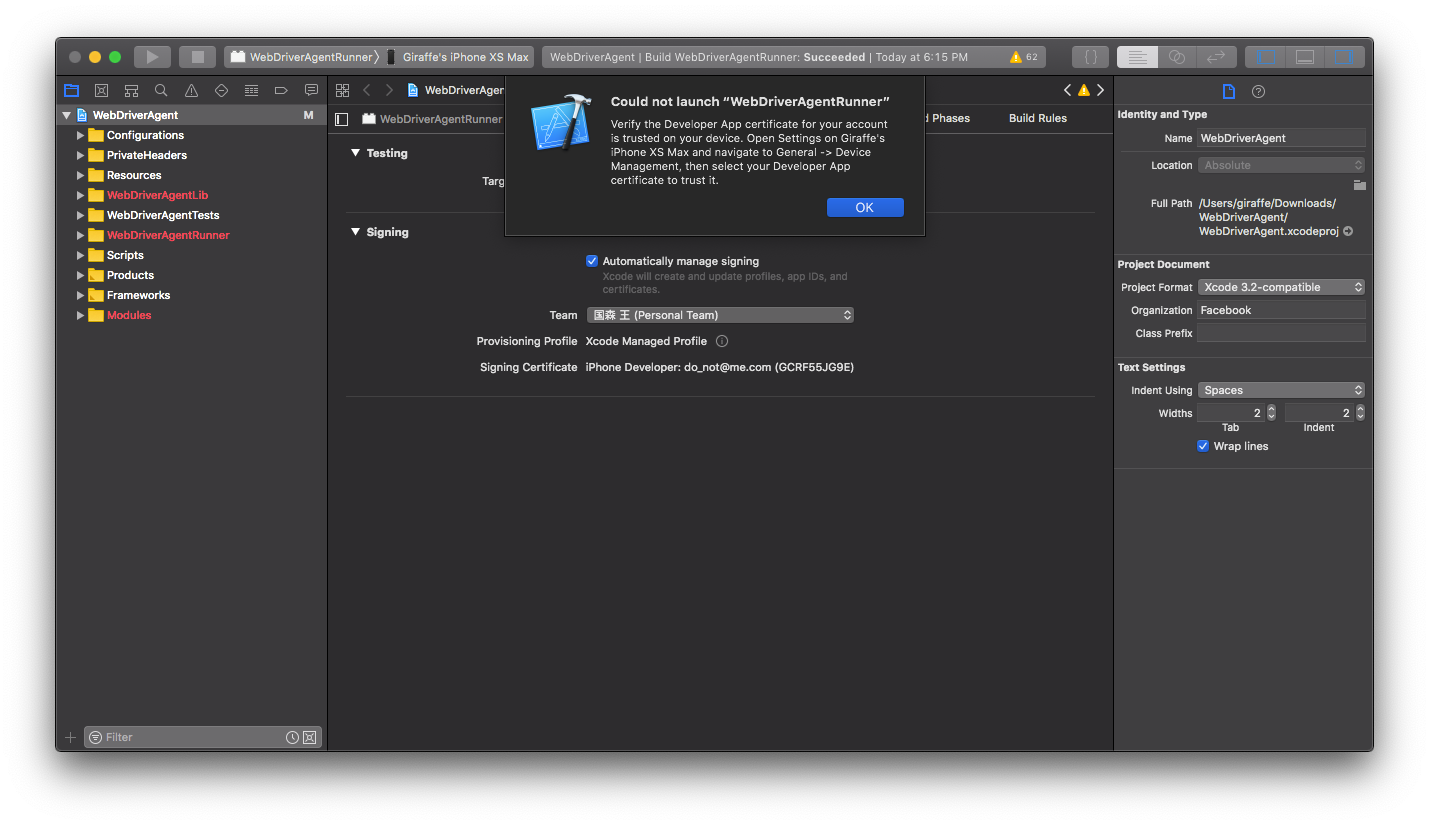Add a new file with plus button
This screenshot has width=1429, height=825.
coord(70,737)
